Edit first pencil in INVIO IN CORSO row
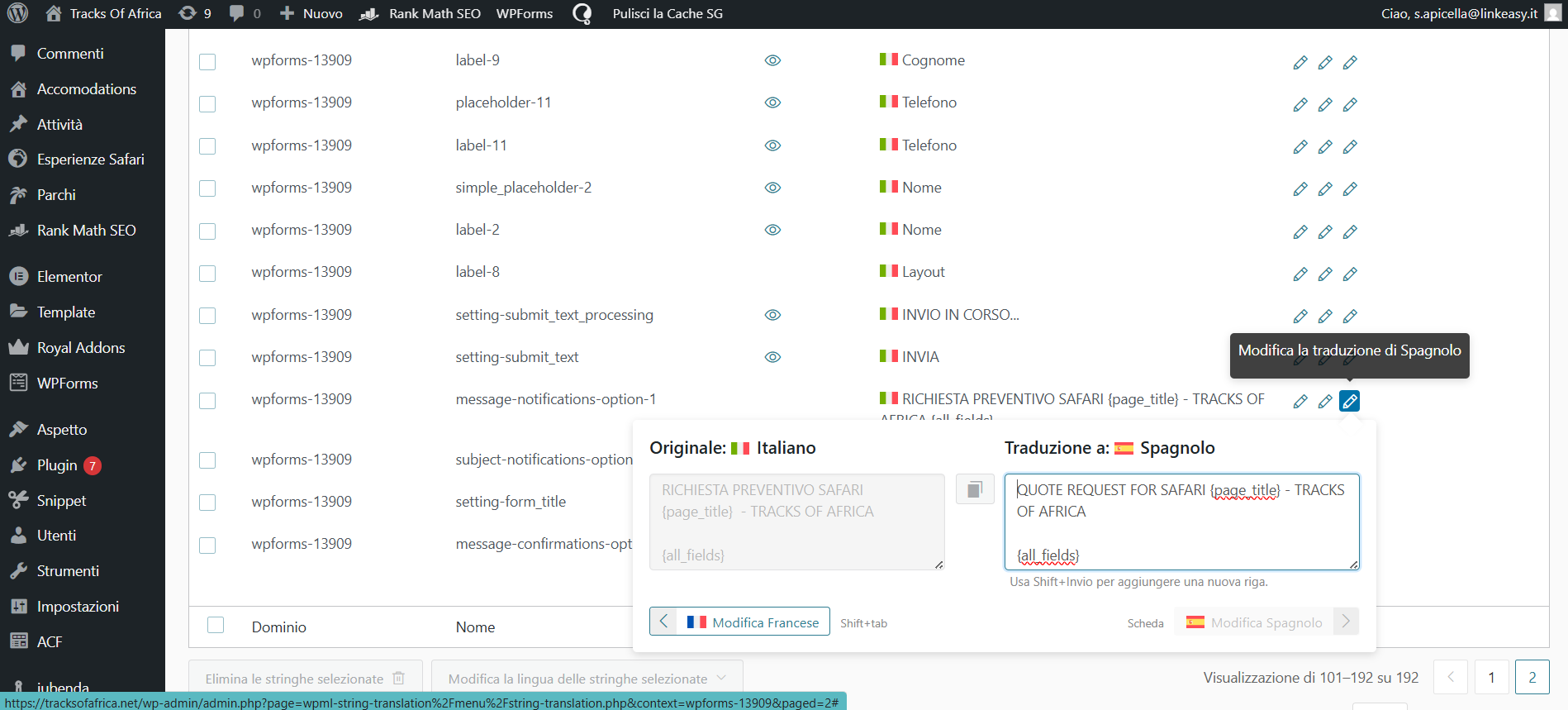 [x=1300, y=317]
